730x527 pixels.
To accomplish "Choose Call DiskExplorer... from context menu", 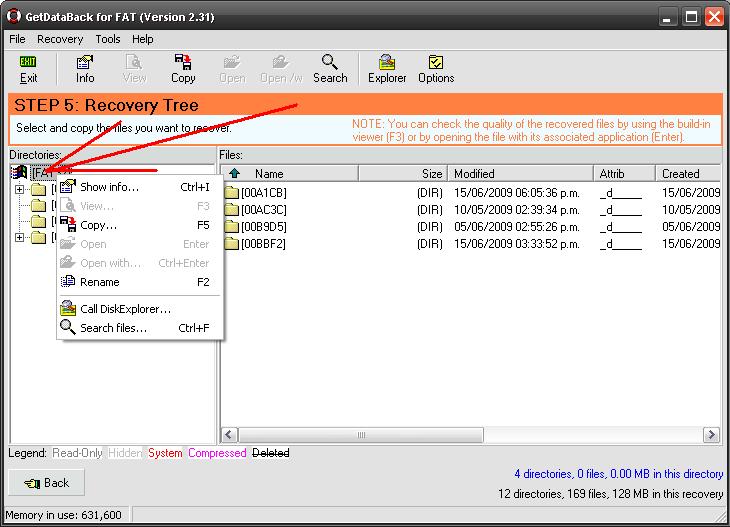I will (x=139, y=309).
